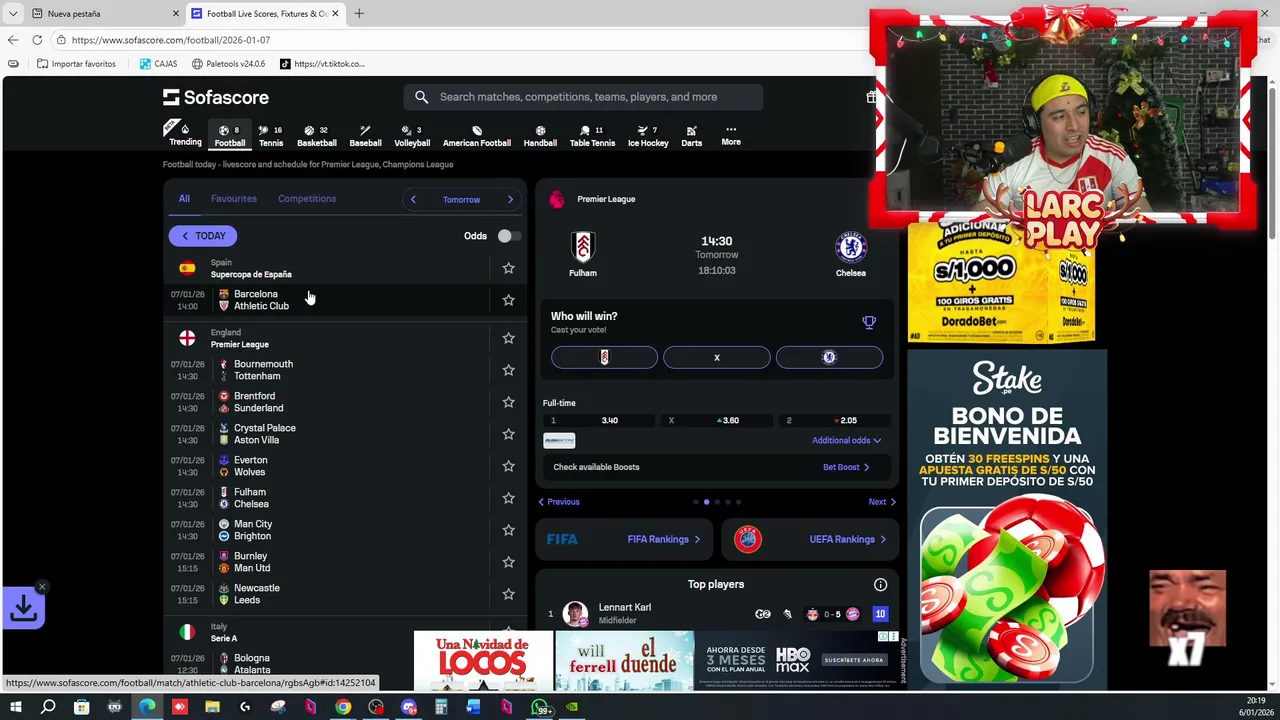Screen dimensions: 1280x720
Task: Star the Crystal Palace vs Aston Villa match
Action: 508,434
